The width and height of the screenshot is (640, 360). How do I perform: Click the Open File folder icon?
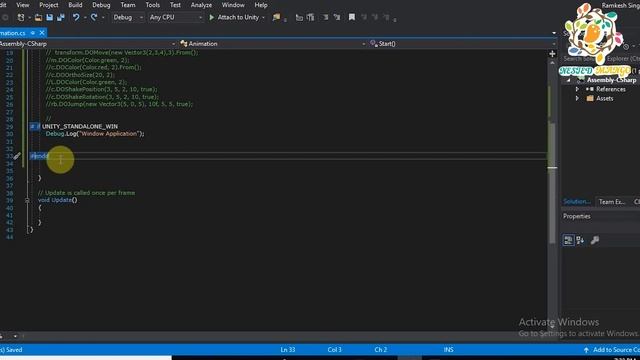(x=38, y=17)
